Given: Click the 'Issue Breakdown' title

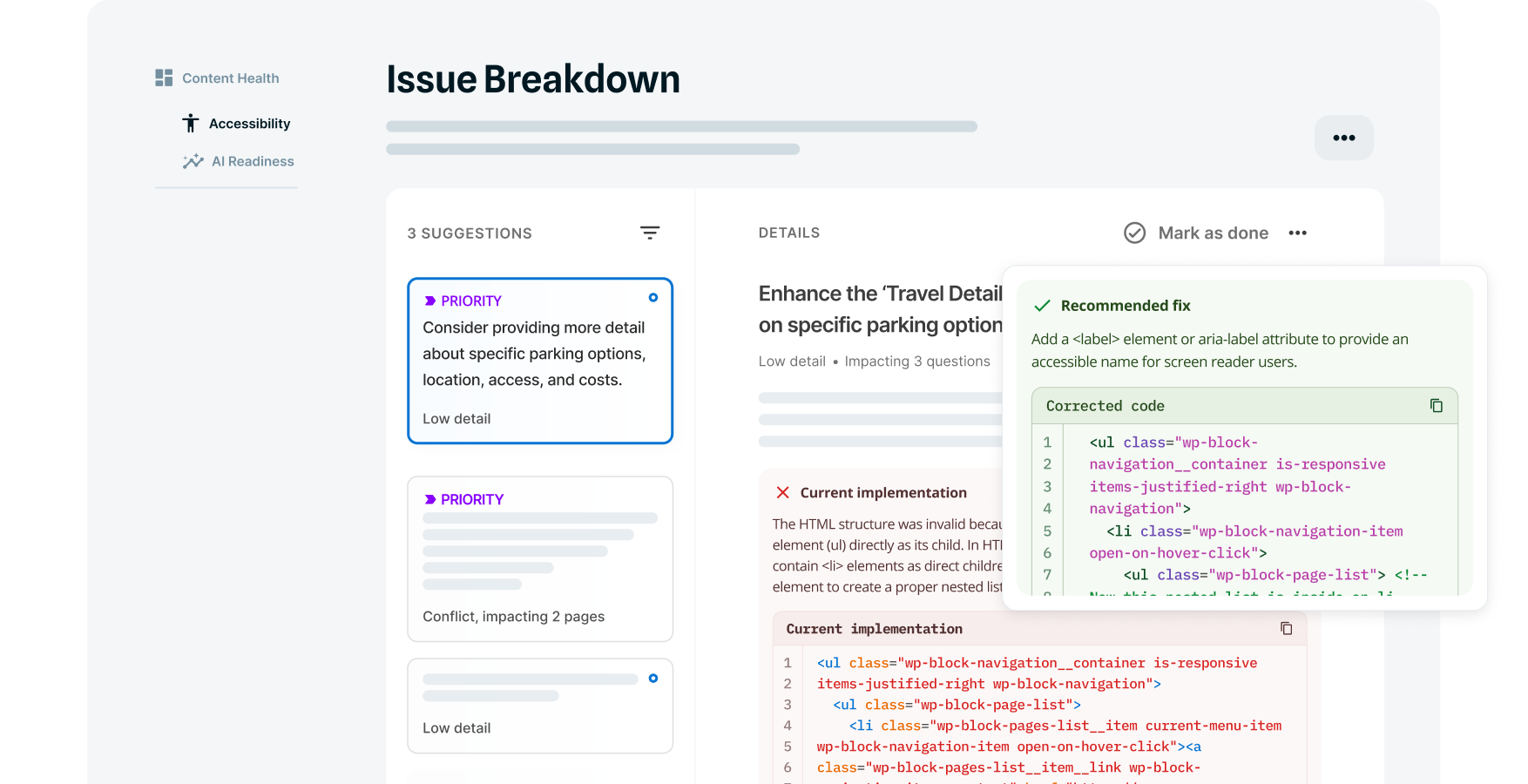Looking at the screenshot, I should pos(533,79).
